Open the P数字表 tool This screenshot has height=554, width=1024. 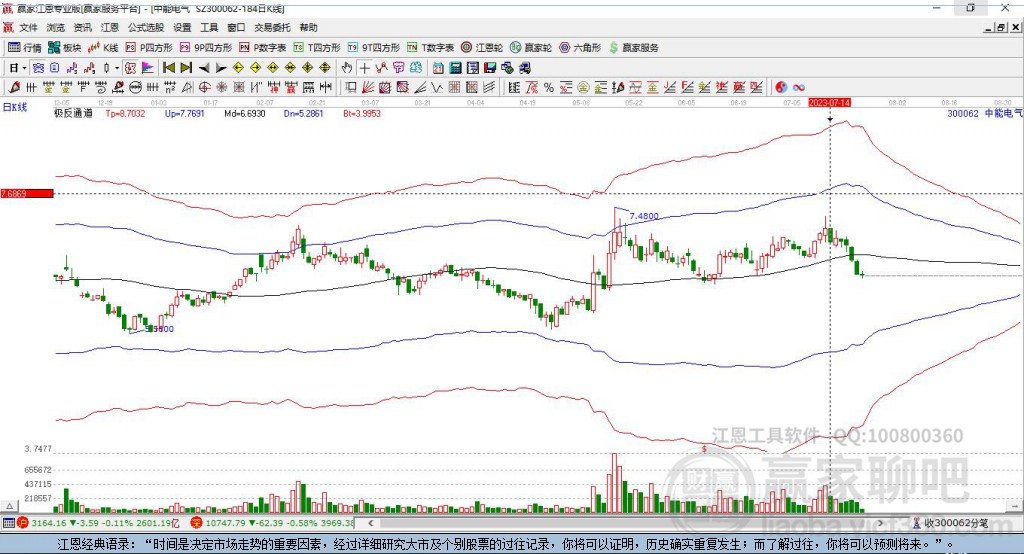[x=263, y=48]
